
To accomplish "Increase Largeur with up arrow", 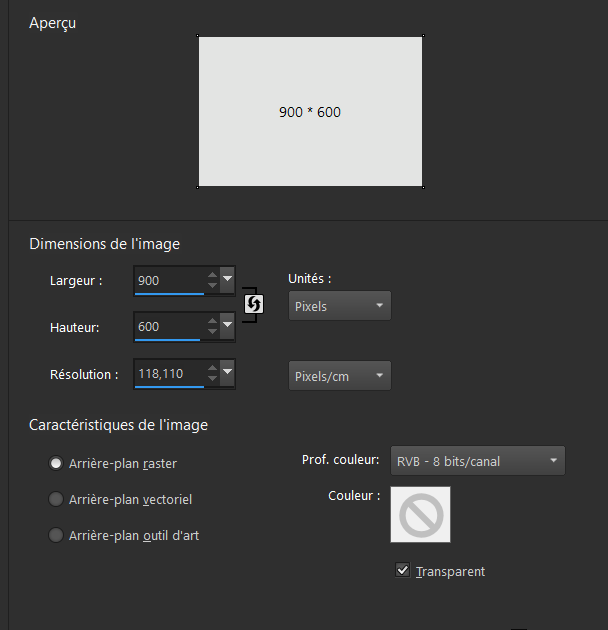I will pyautogui.click(x=211, y=275).
